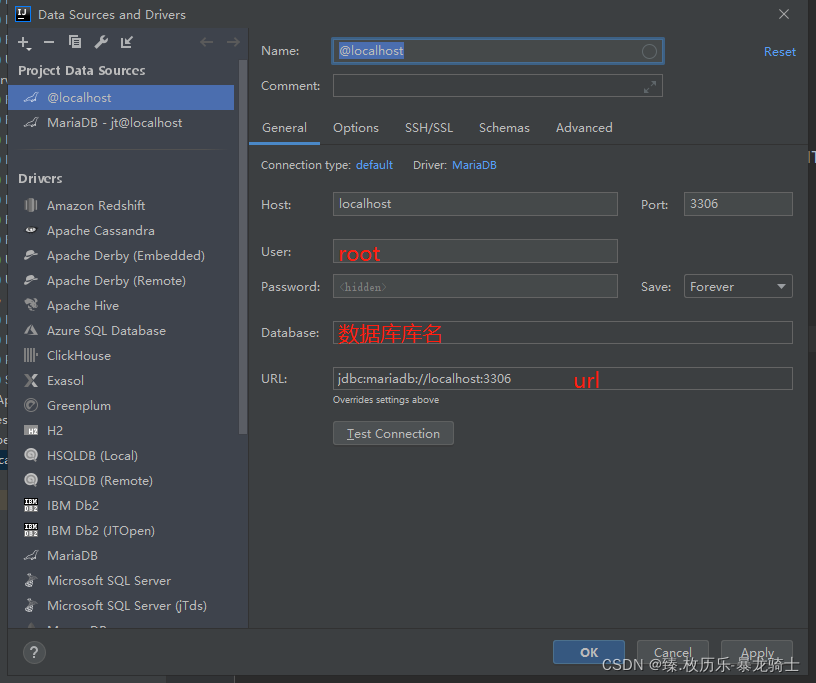Focus the Database input field
This screenshot has width=816, height=683.
point(563,333)
